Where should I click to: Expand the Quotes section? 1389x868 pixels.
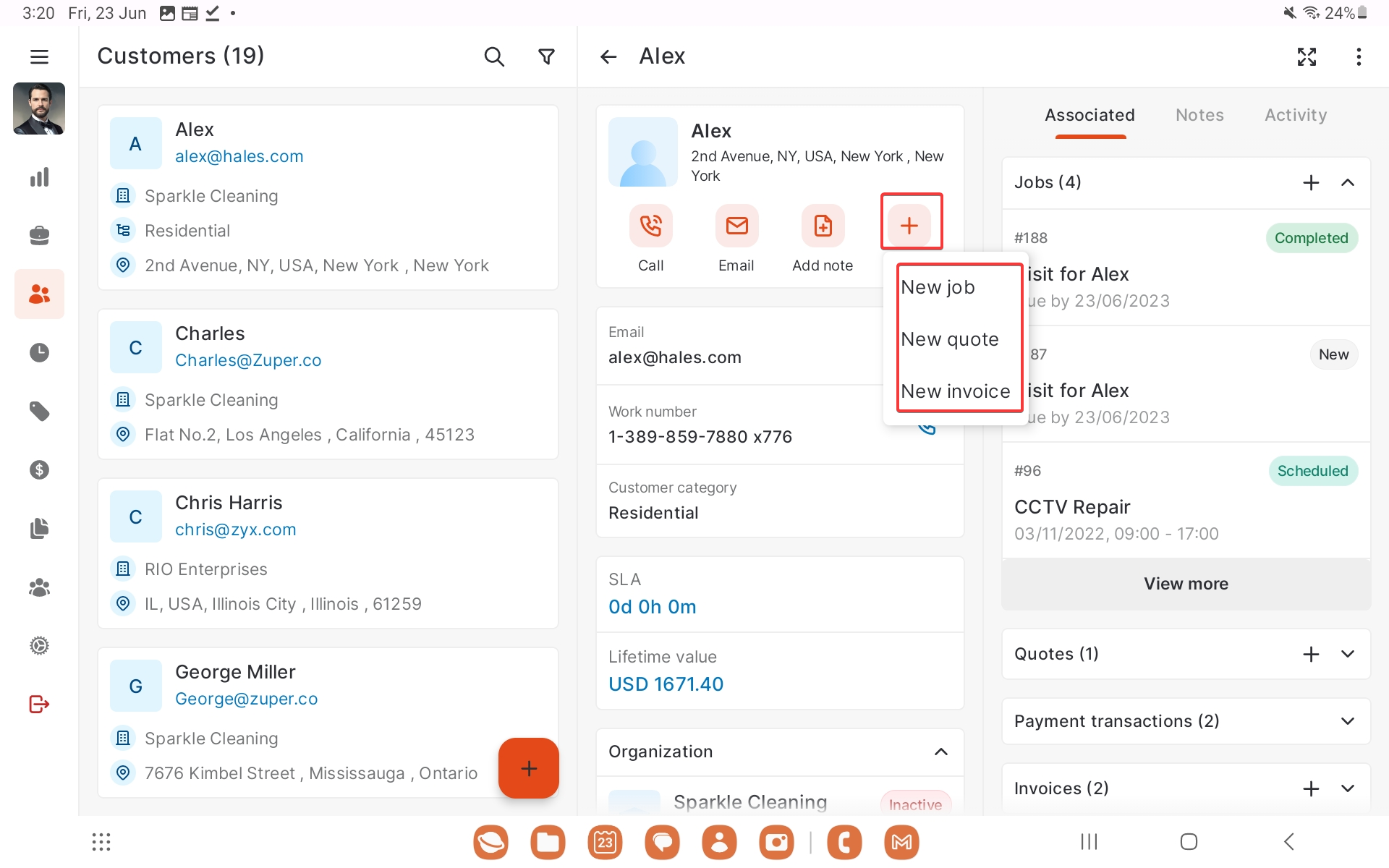1347,654
